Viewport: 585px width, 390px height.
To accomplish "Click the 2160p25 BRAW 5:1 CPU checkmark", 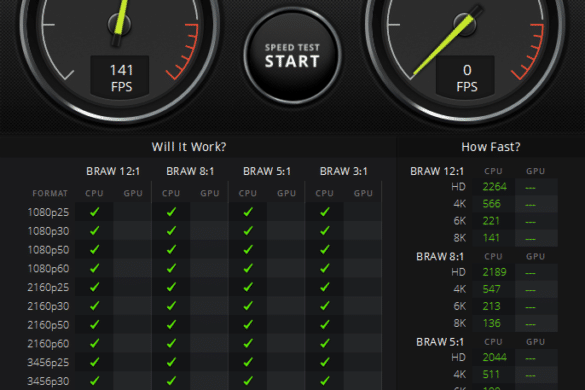I will point(248,287).
